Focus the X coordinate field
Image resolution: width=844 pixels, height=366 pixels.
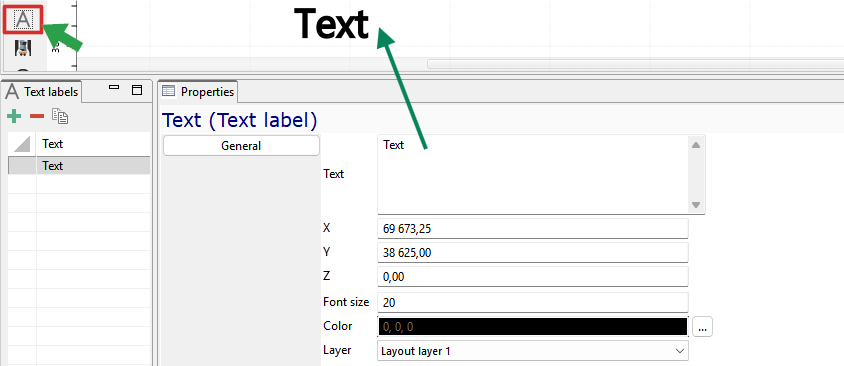(x=533, y=228)
